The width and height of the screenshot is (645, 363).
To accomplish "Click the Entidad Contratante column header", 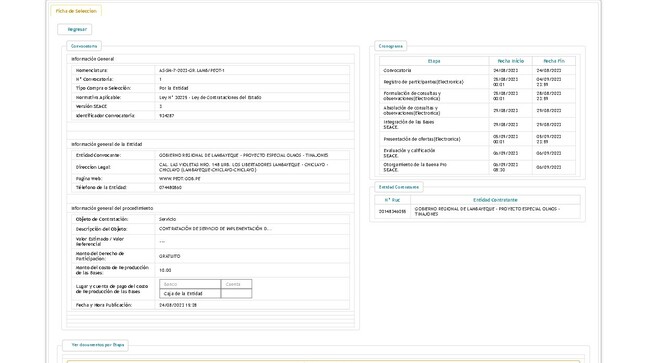I will point(495,200).
